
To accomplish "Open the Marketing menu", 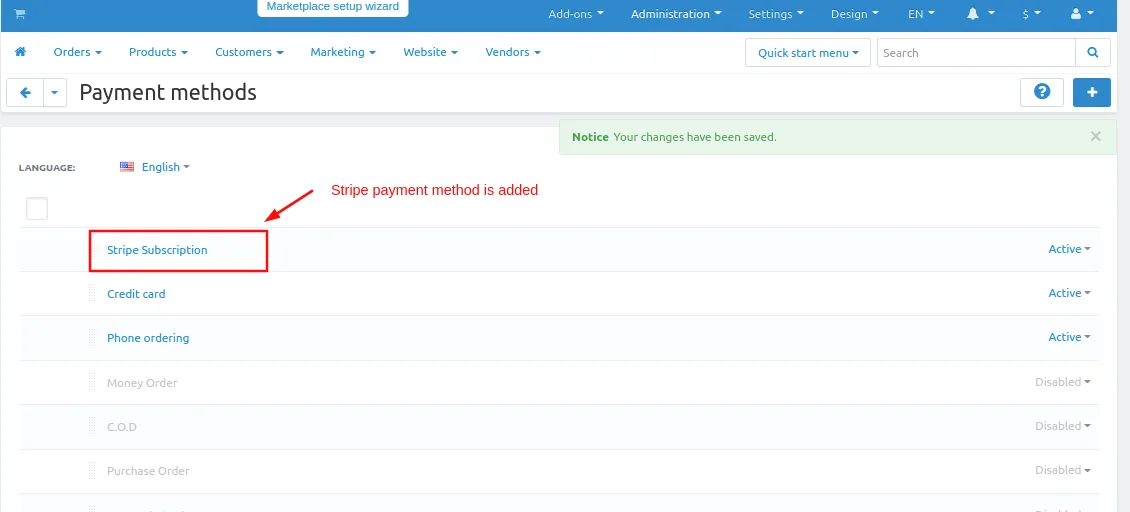I will coord(343,52).
